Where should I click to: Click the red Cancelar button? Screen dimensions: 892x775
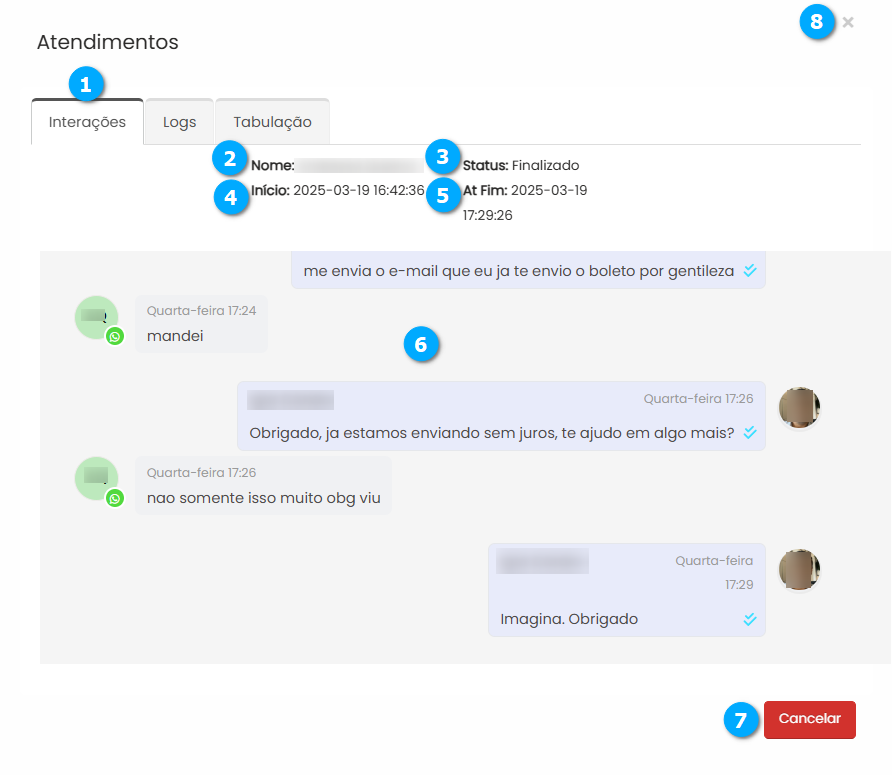click(x=810, y=719)
